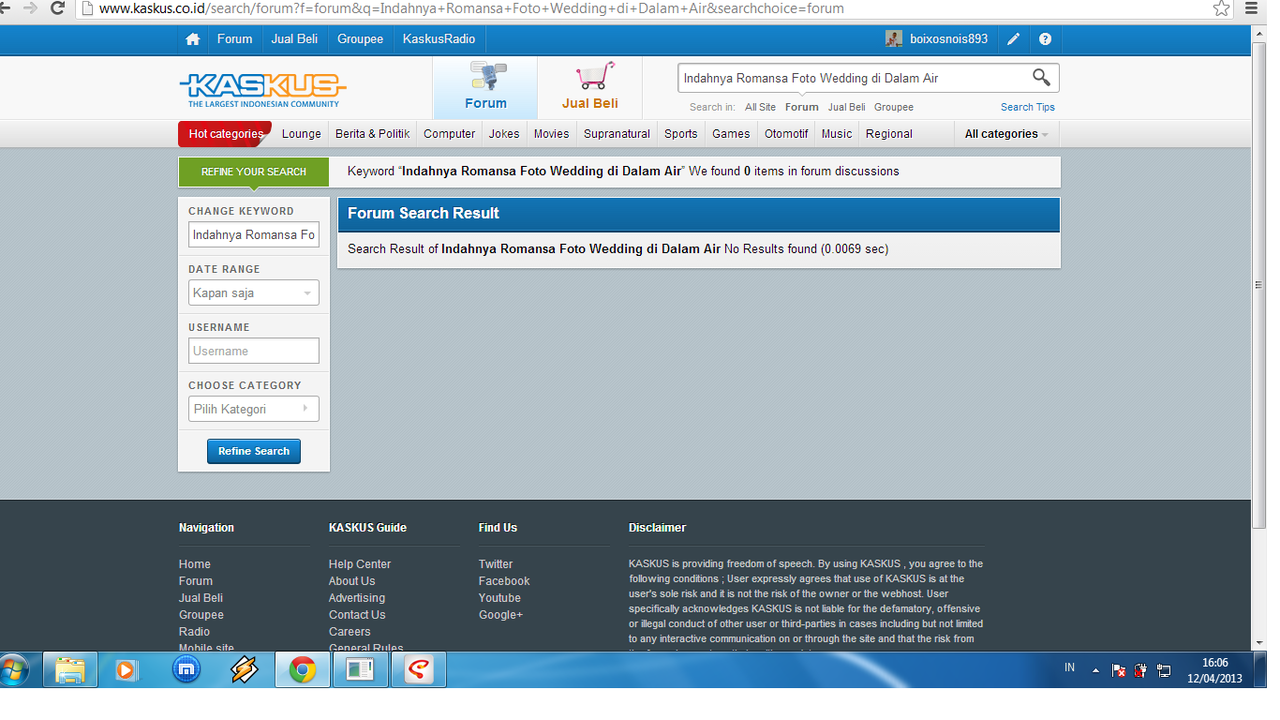1280x720 pixels.
Task: Open the Winamp lightning taskbar icon
Action: pos(244,670)
